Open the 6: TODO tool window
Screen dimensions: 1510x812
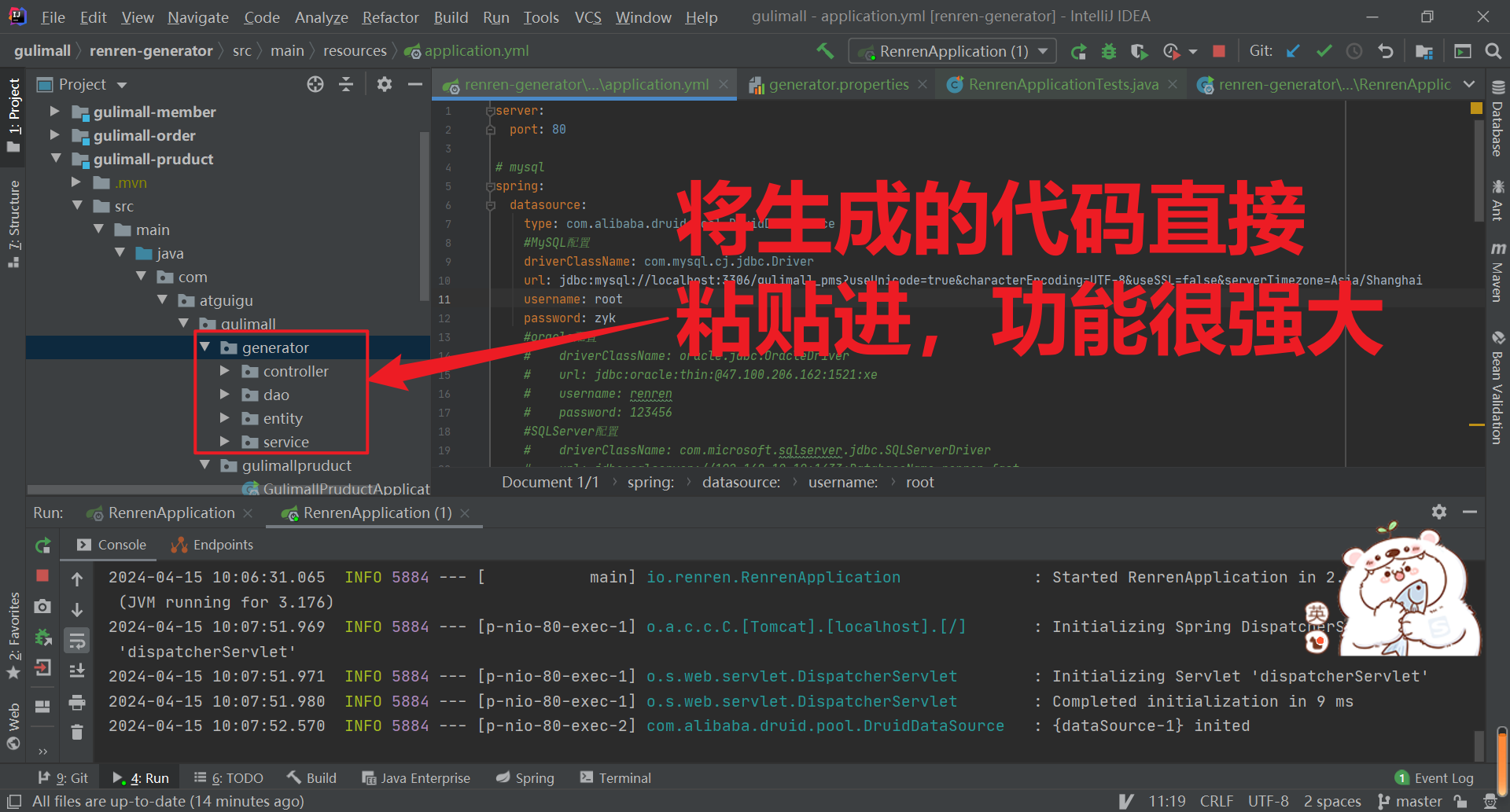pos(229,778)
